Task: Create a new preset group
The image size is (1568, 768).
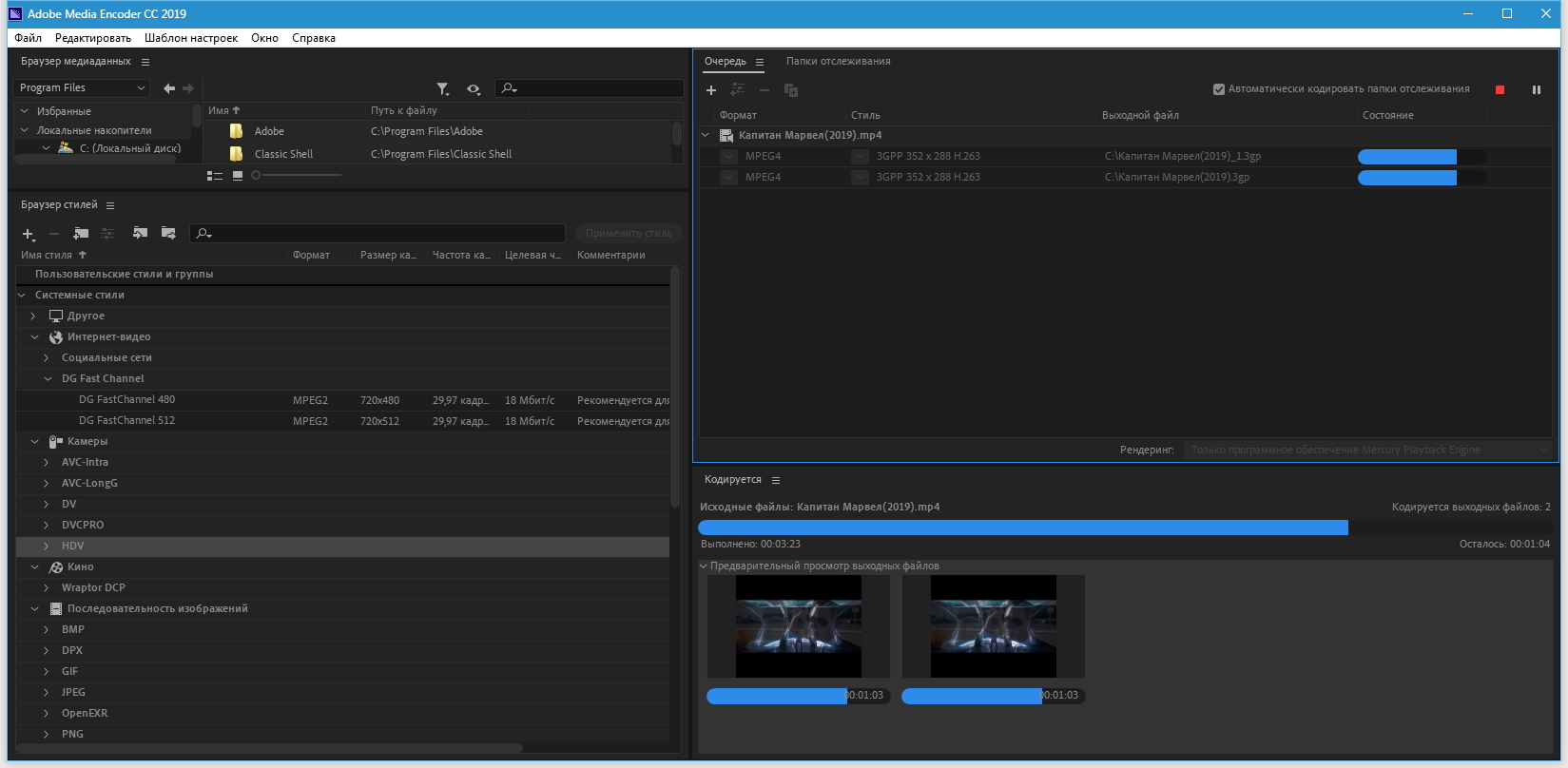Action: 81,233
